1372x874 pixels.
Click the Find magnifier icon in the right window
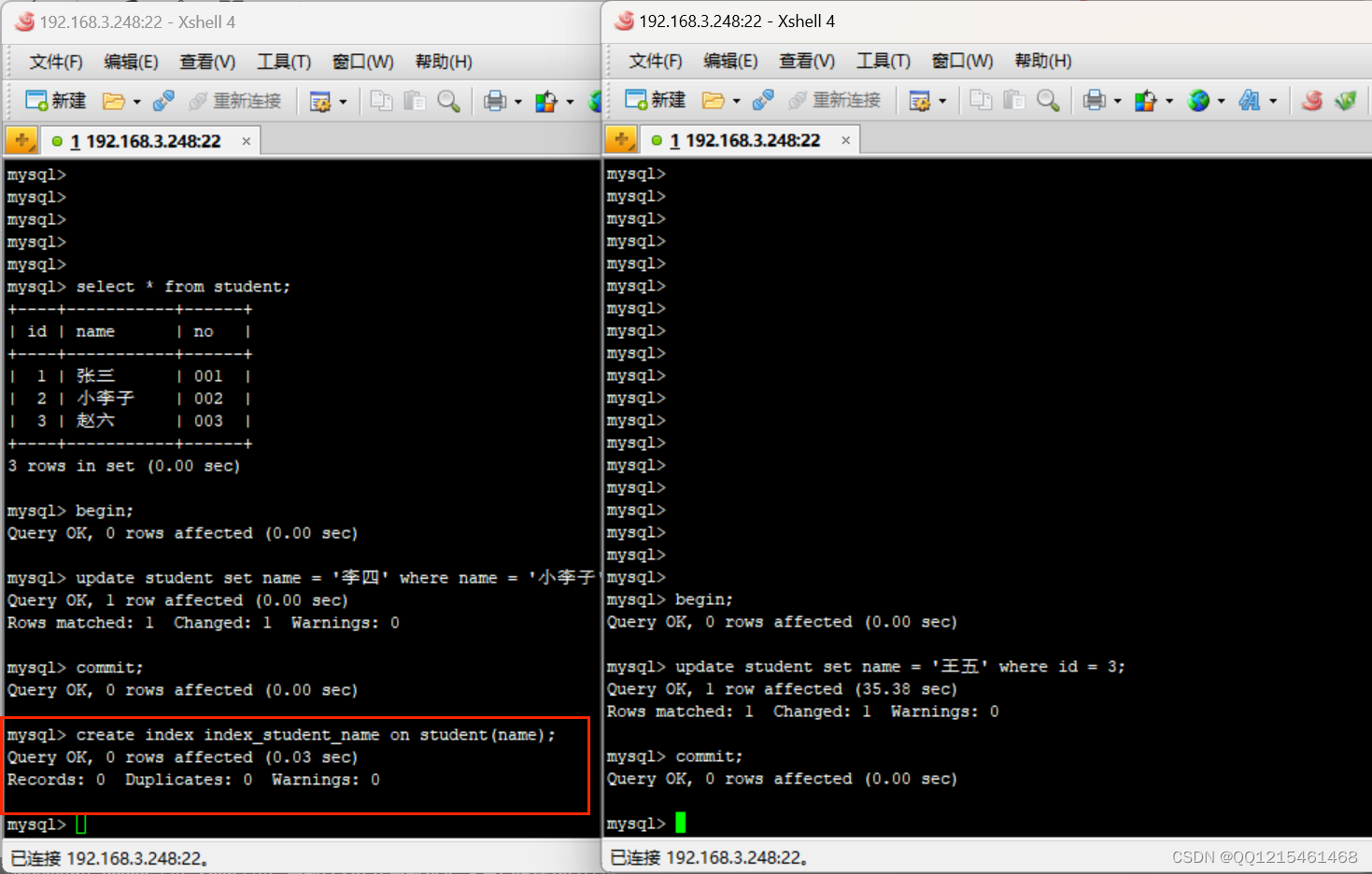pyautogui.click(x=1049, y=100)
